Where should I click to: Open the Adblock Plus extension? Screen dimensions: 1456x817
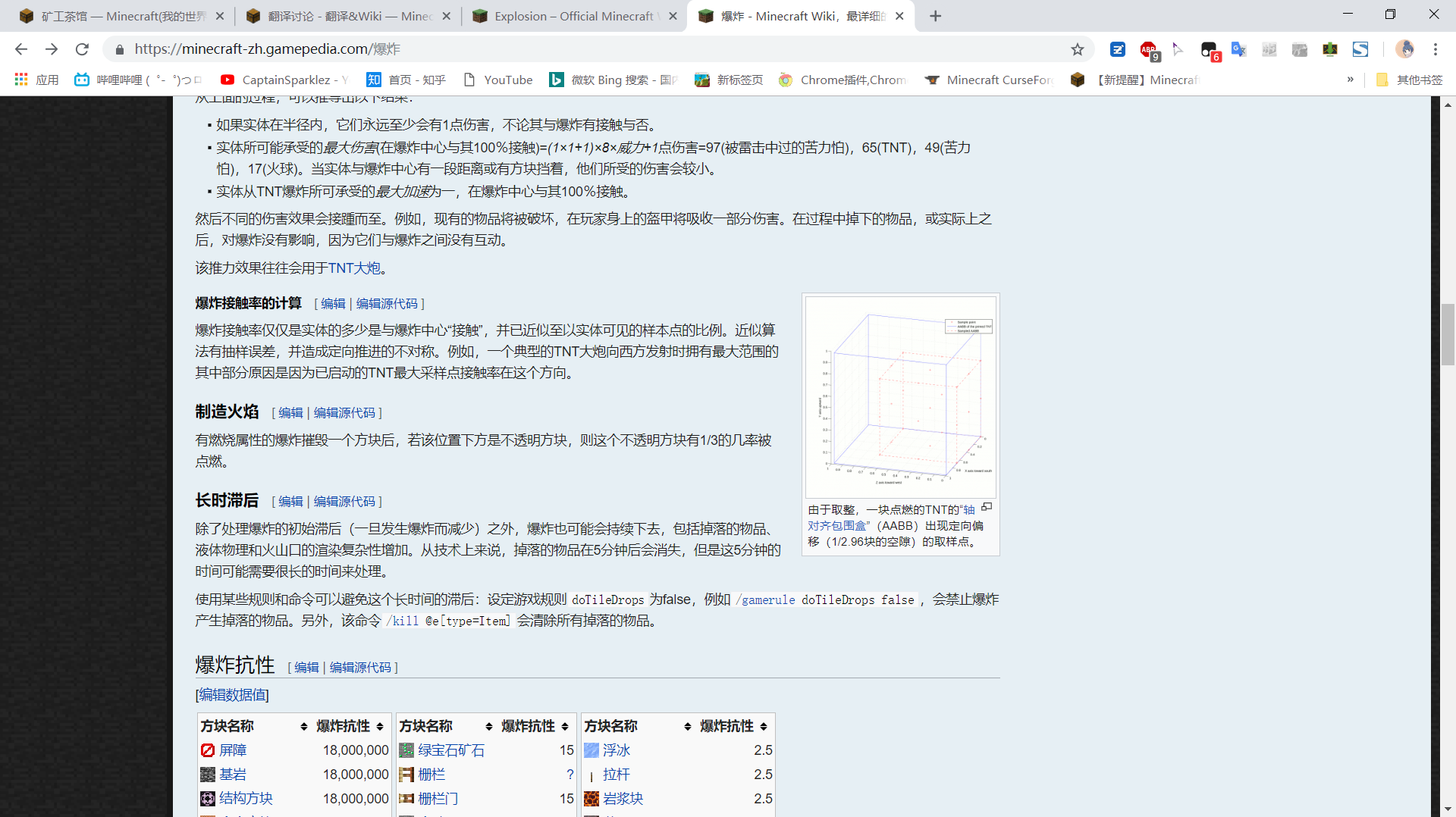click(1149, 50)
